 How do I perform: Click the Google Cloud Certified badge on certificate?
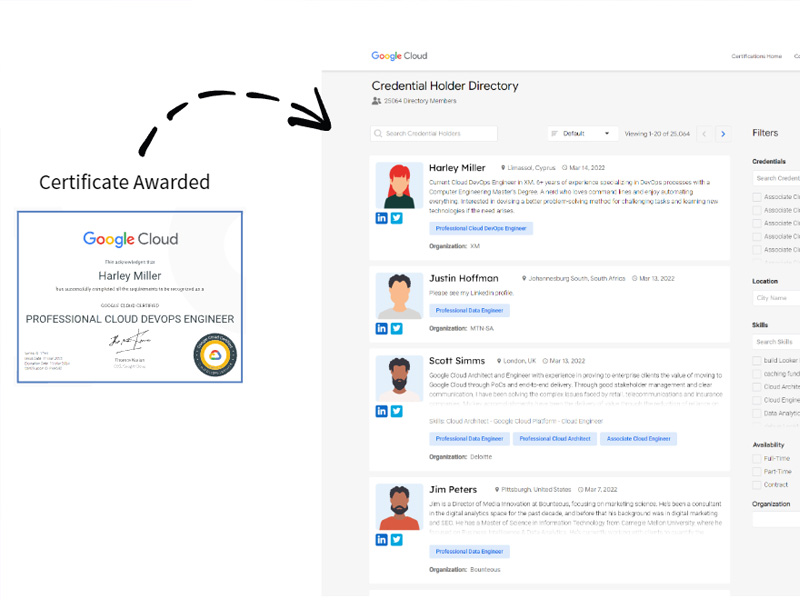pyautogui.click(x=215, y=355)
